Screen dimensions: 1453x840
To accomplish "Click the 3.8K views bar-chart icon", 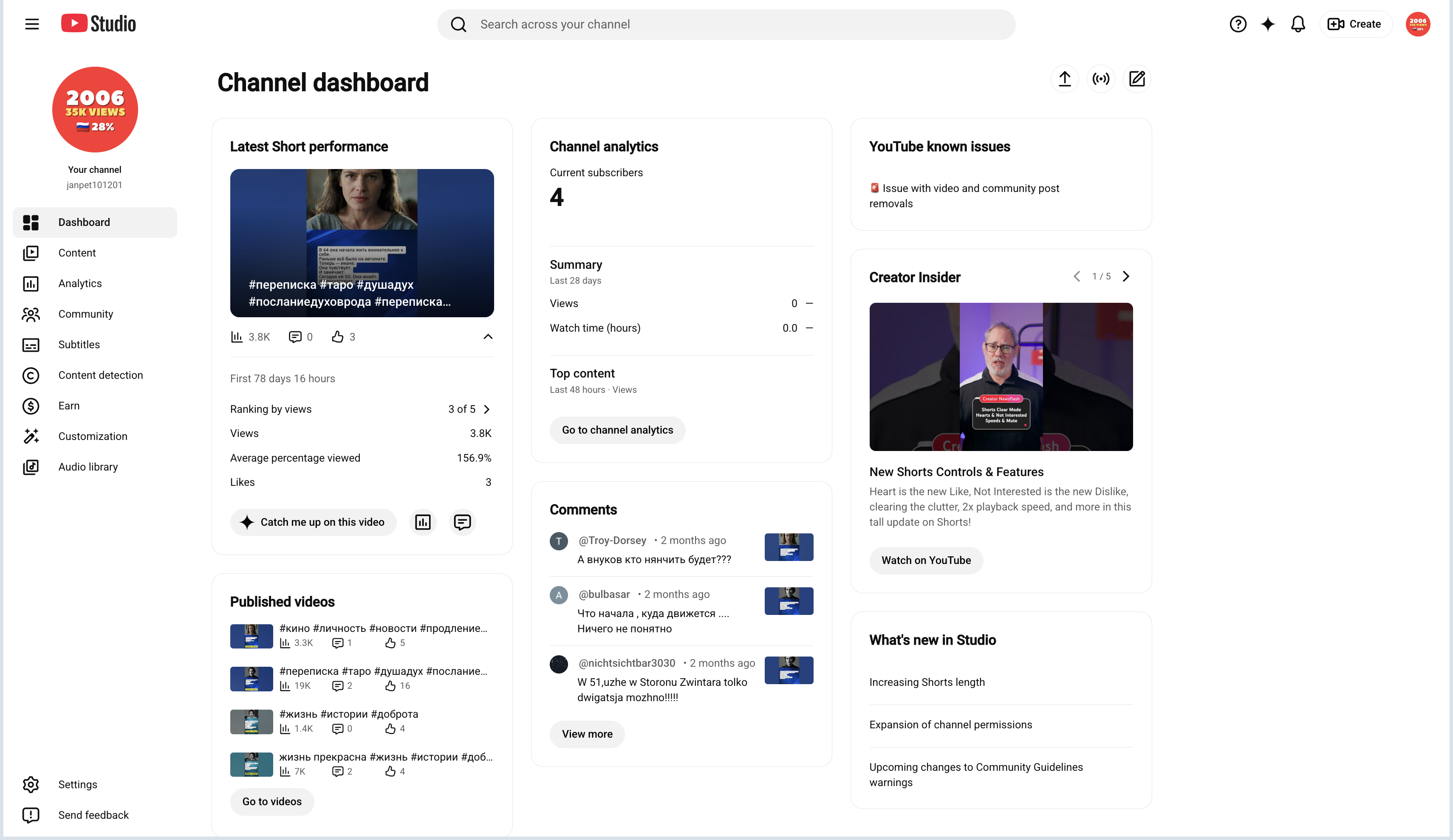I will point(236,337).
